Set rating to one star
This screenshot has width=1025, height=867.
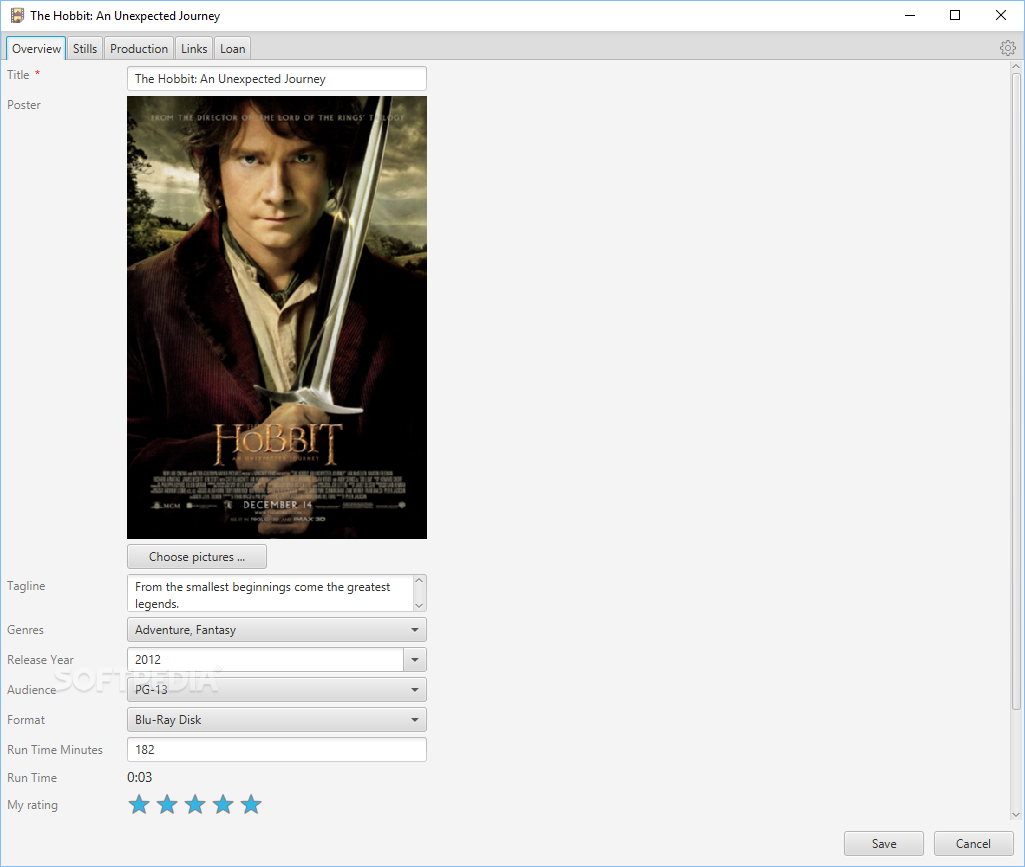[x=139, y=804]
